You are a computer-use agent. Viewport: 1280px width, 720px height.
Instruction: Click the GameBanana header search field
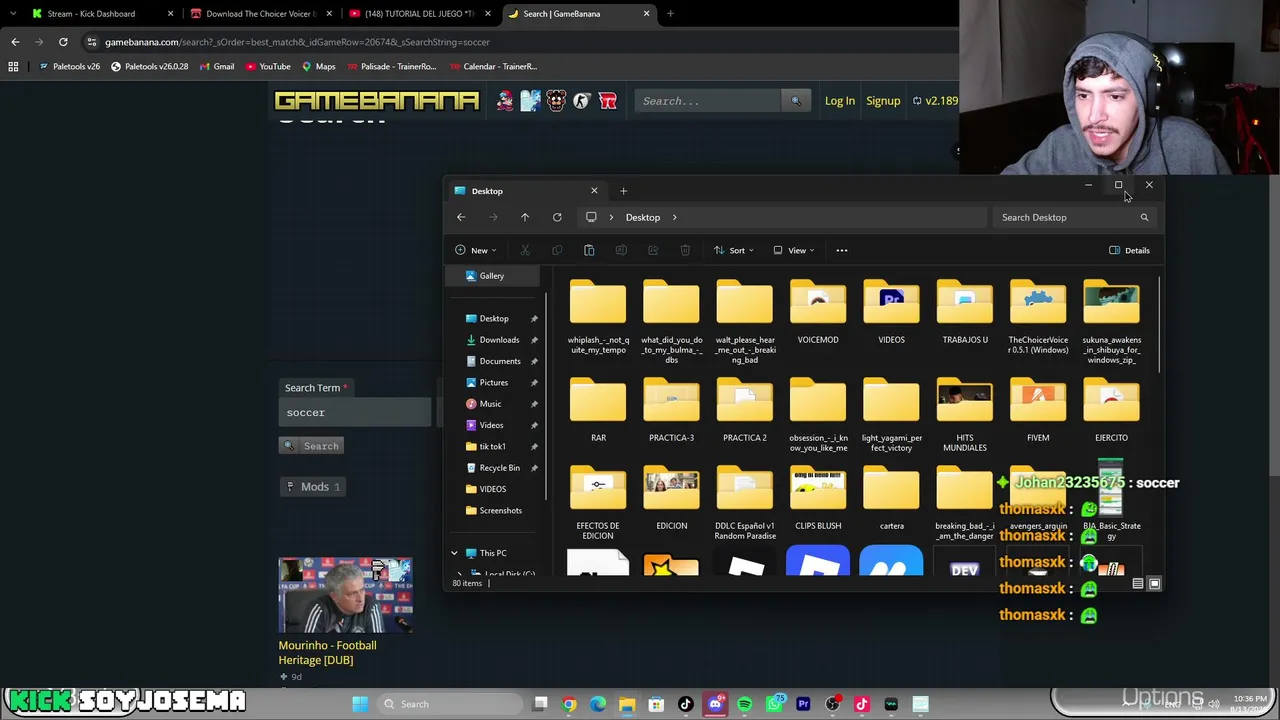(709, 101)
